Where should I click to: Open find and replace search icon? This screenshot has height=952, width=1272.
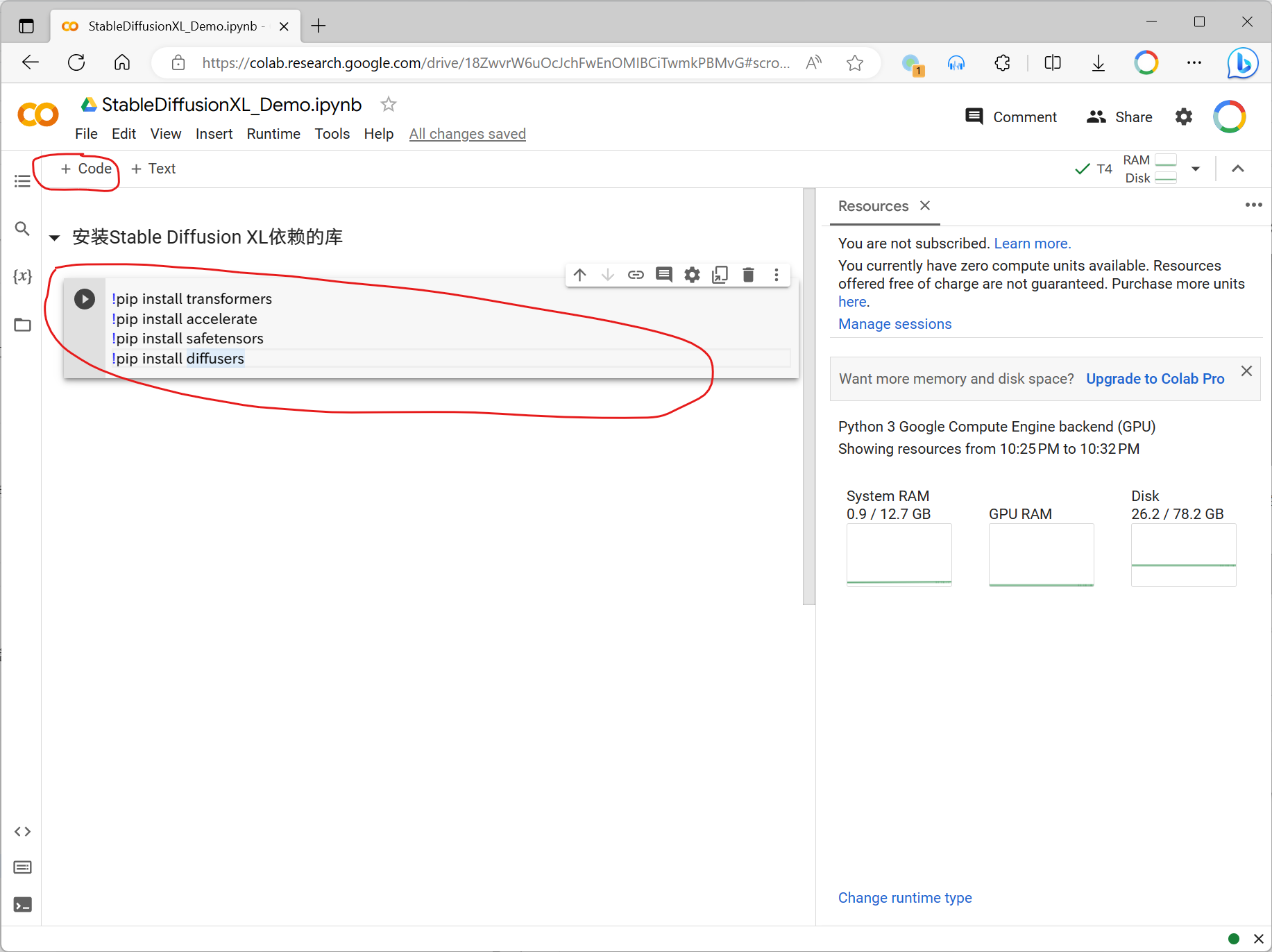22,228
